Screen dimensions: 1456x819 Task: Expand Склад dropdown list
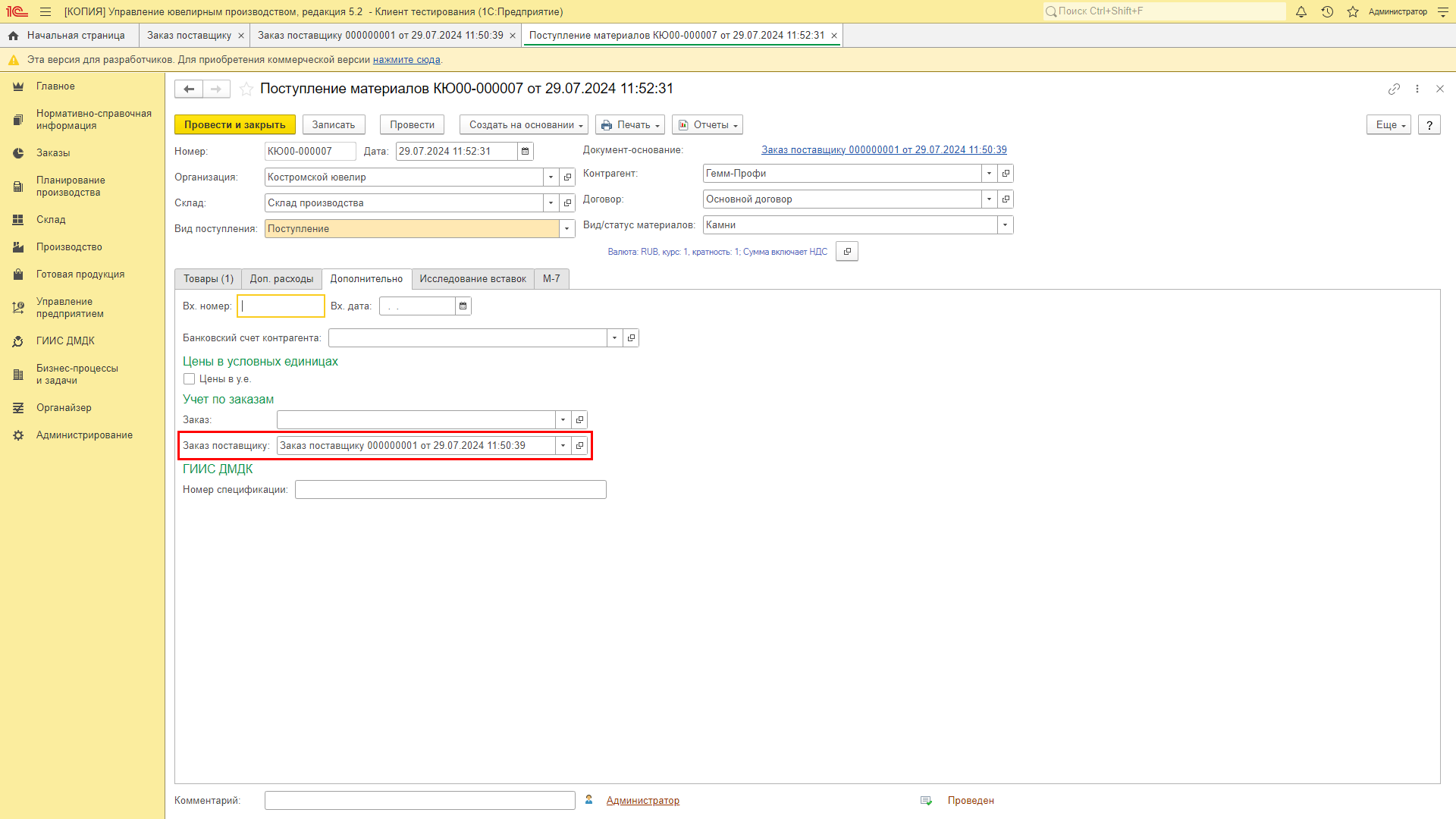[551, 202]
